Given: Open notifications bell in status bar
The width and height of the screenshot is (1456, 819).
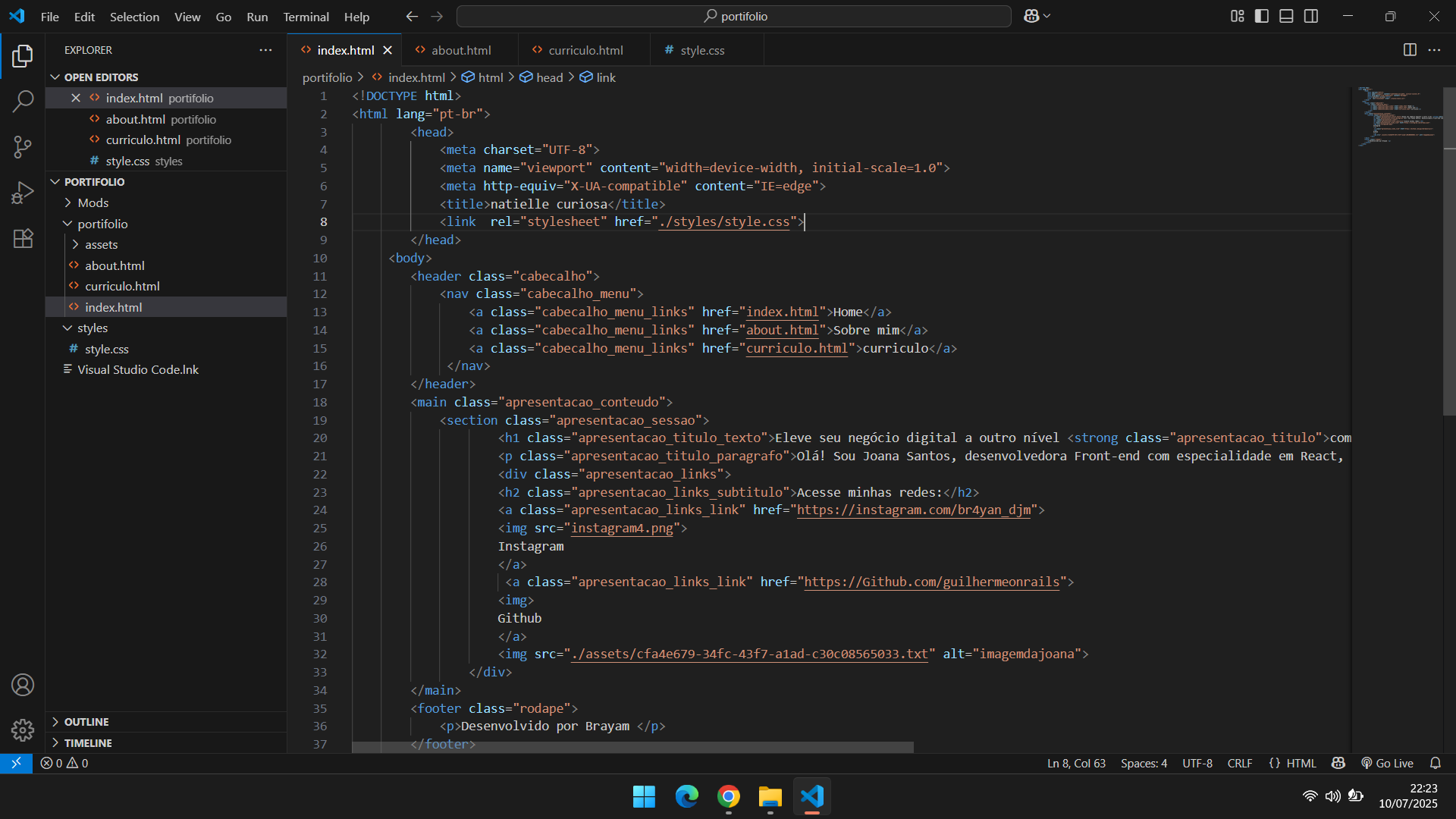Looking at the screenshot, I should point(1435,763).
